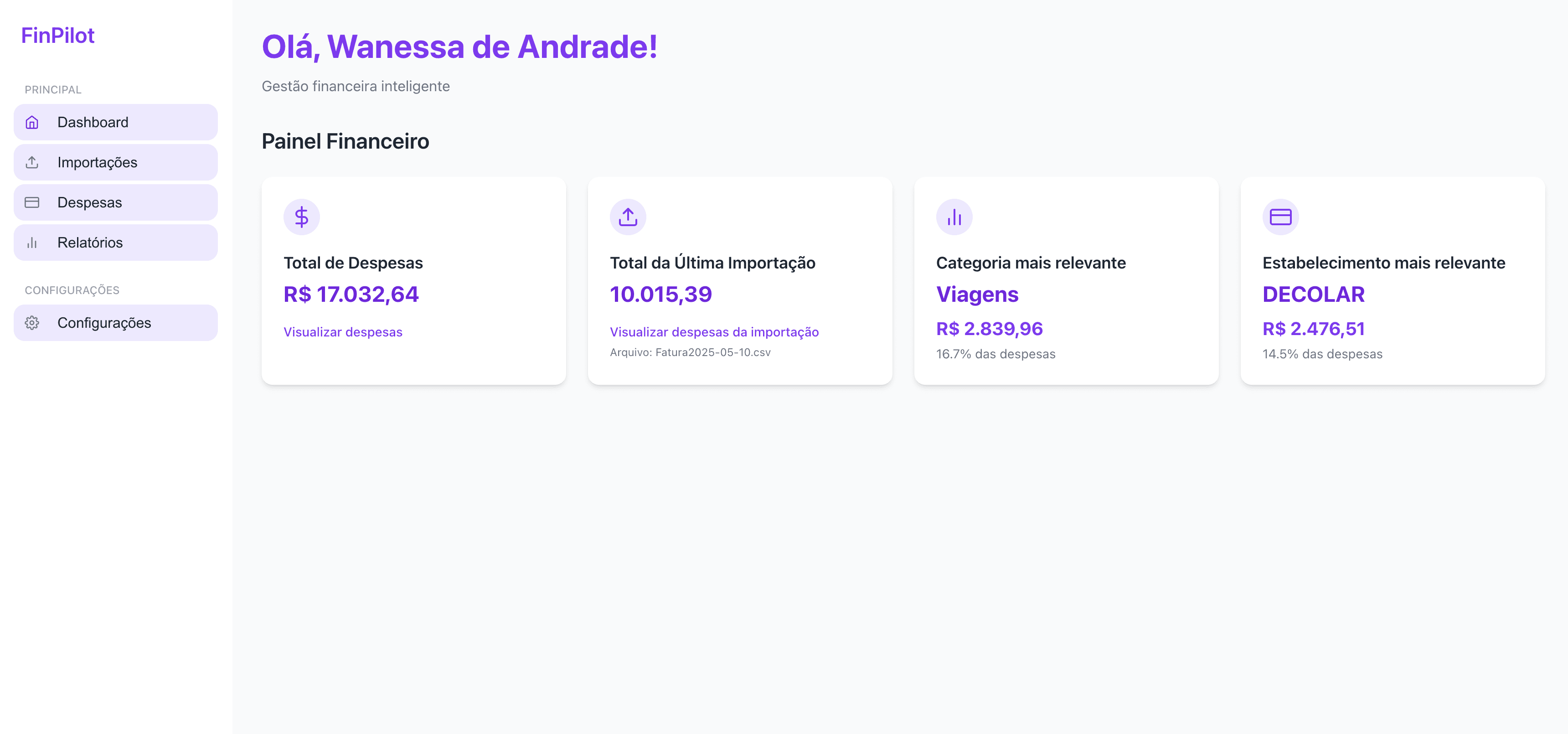This screenshot has height=734, width=1568.
Task: Click the upload icon next to Importações
Action: click(x=31, y=162)
